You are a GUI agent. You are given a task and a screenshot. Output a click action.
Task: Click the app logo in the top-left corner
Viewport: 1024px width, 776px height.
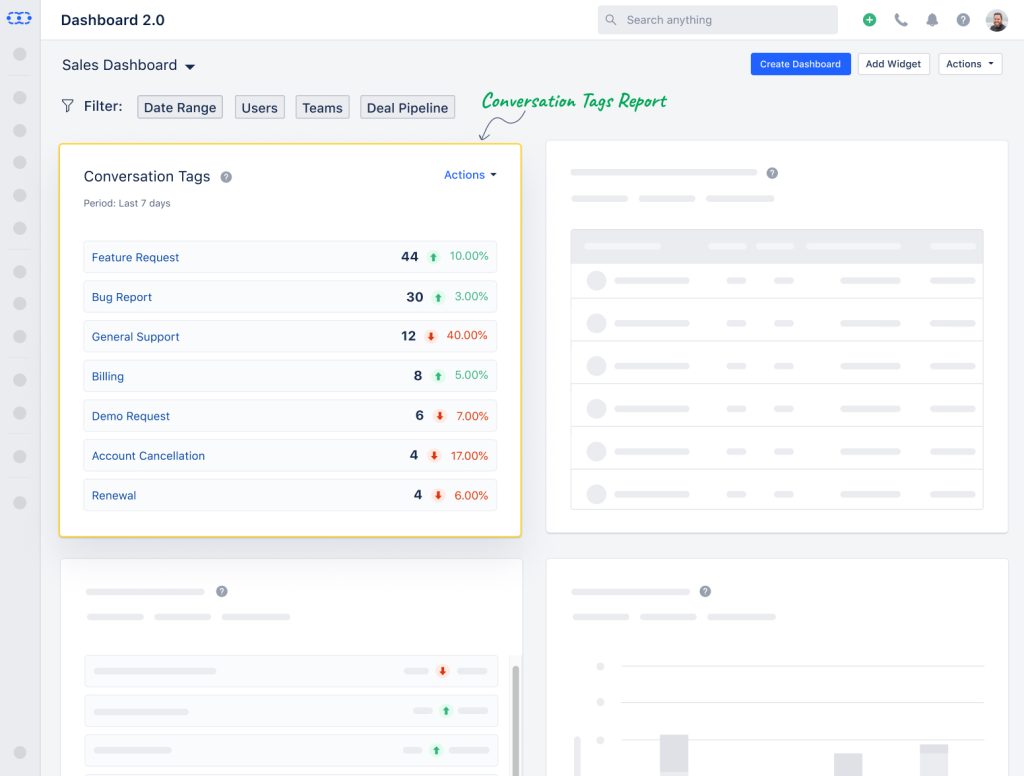[19, 17]
